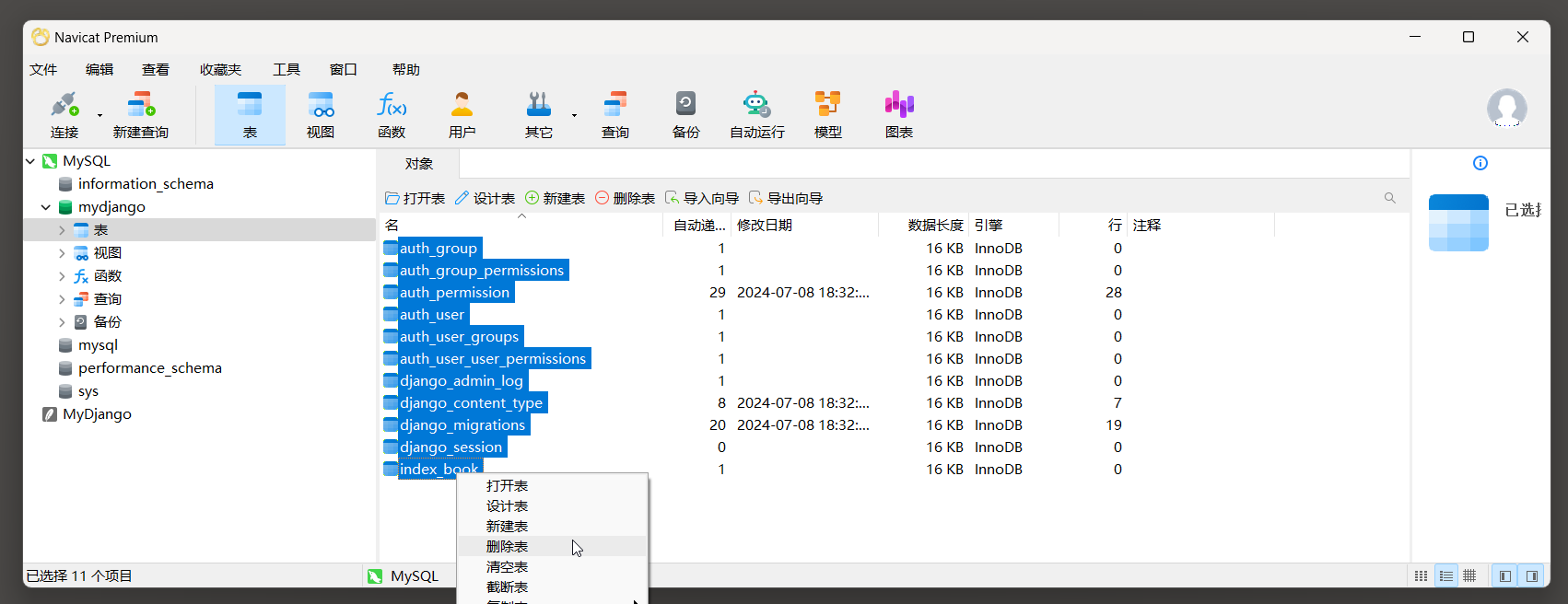Open the Edit (编辑) menu
This screenshot has height=604, width=1568.
tap(99, 69)
